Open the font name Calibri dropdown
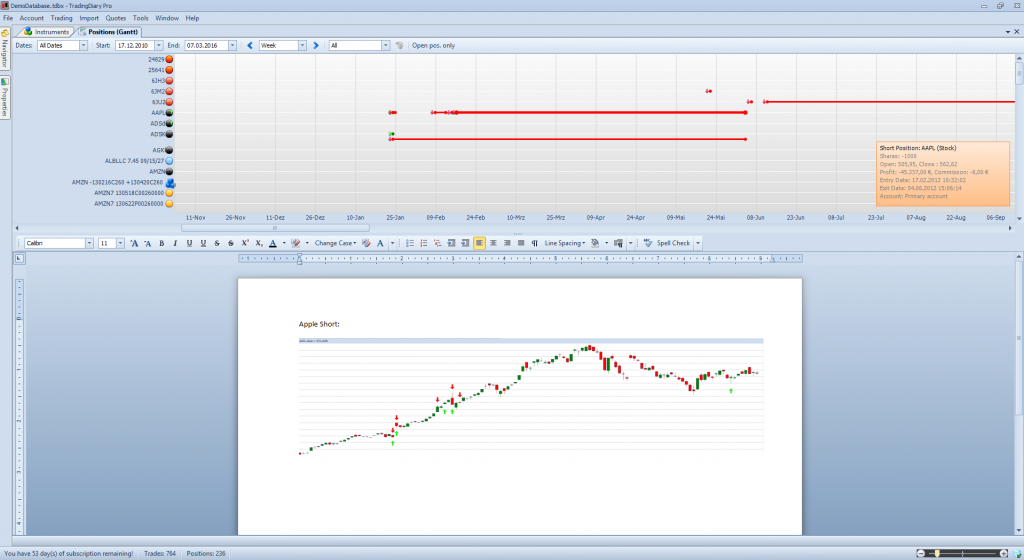The width and height of the screenshot is (1024, 560). [x=89, y=243]
